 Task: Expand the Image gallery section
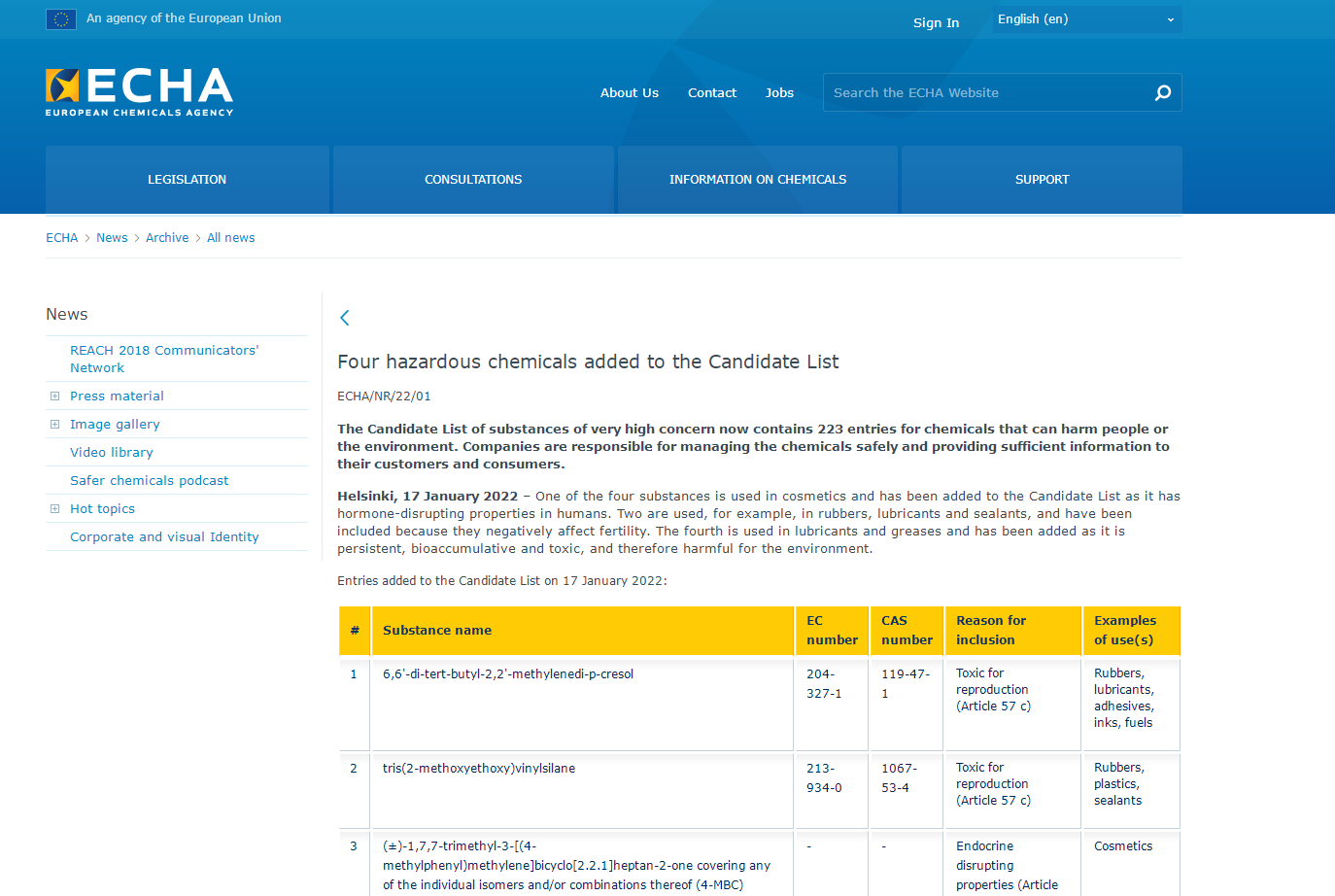point(54,425)
